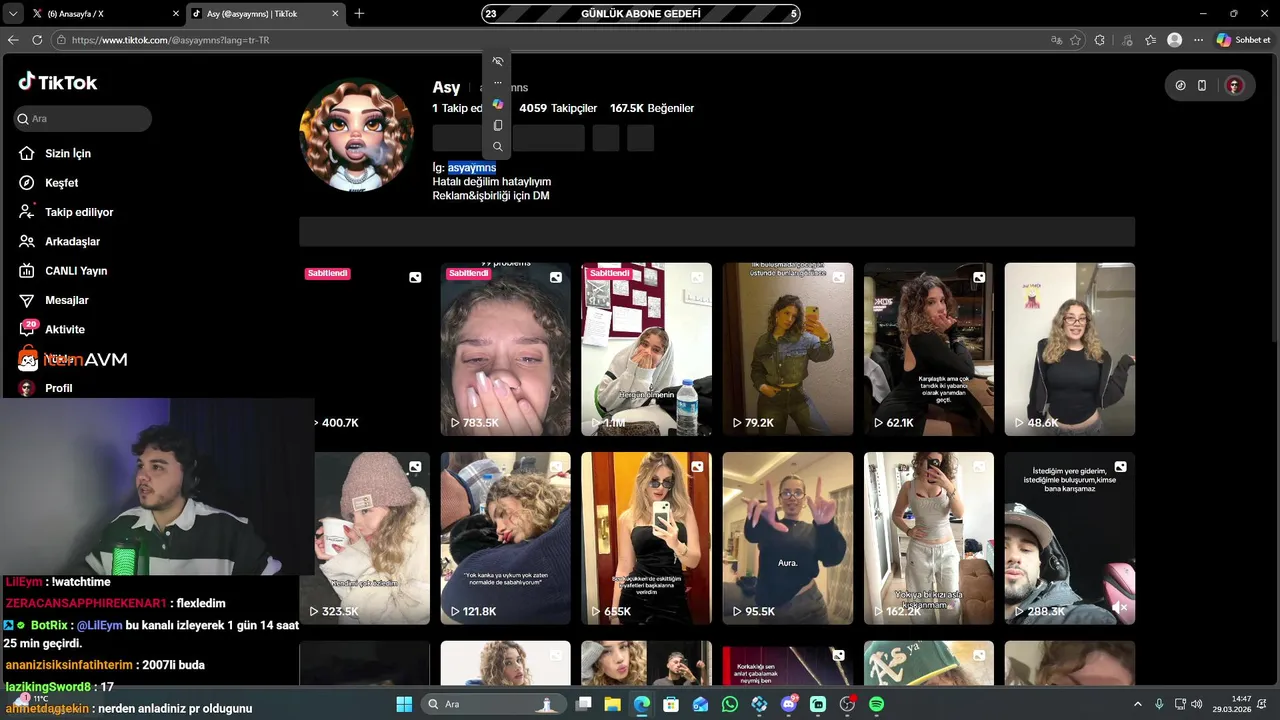Image resolution: width=1280 pixels, height=720 pixels.
Task: Open Edge settings and more menu
Action: click(x=1198, y=40)
